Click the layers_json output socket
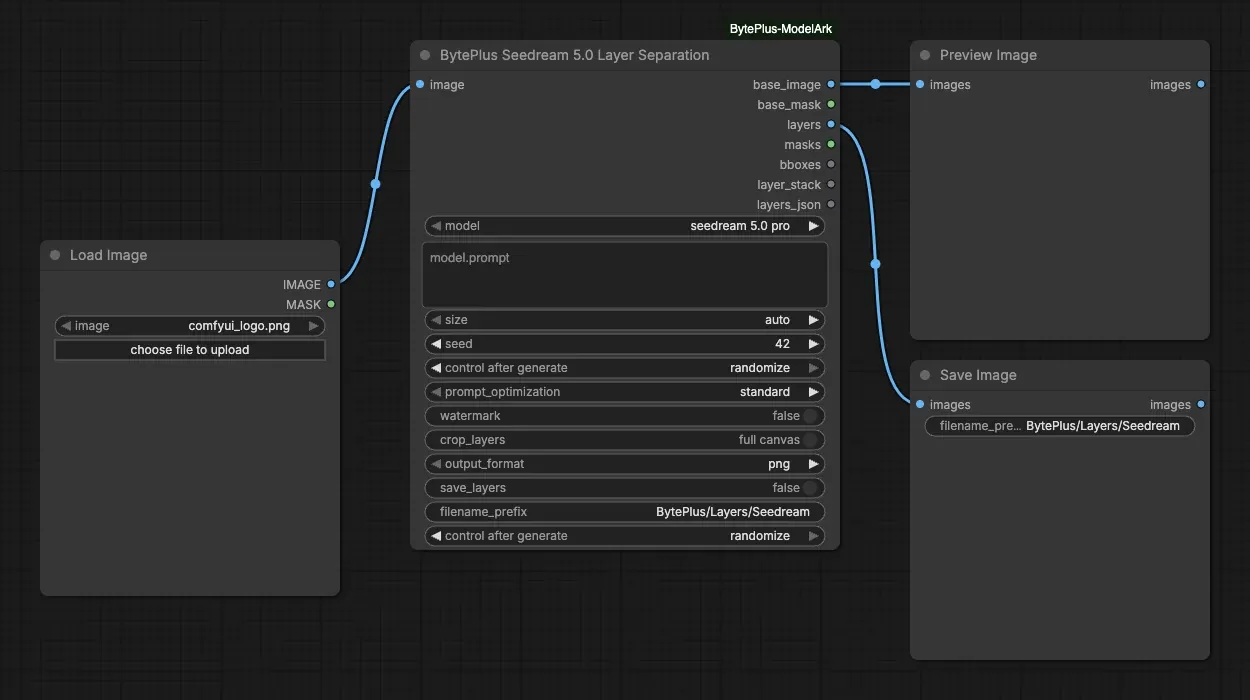Viewport: 1250px width, 700px height. pos(831,205)
